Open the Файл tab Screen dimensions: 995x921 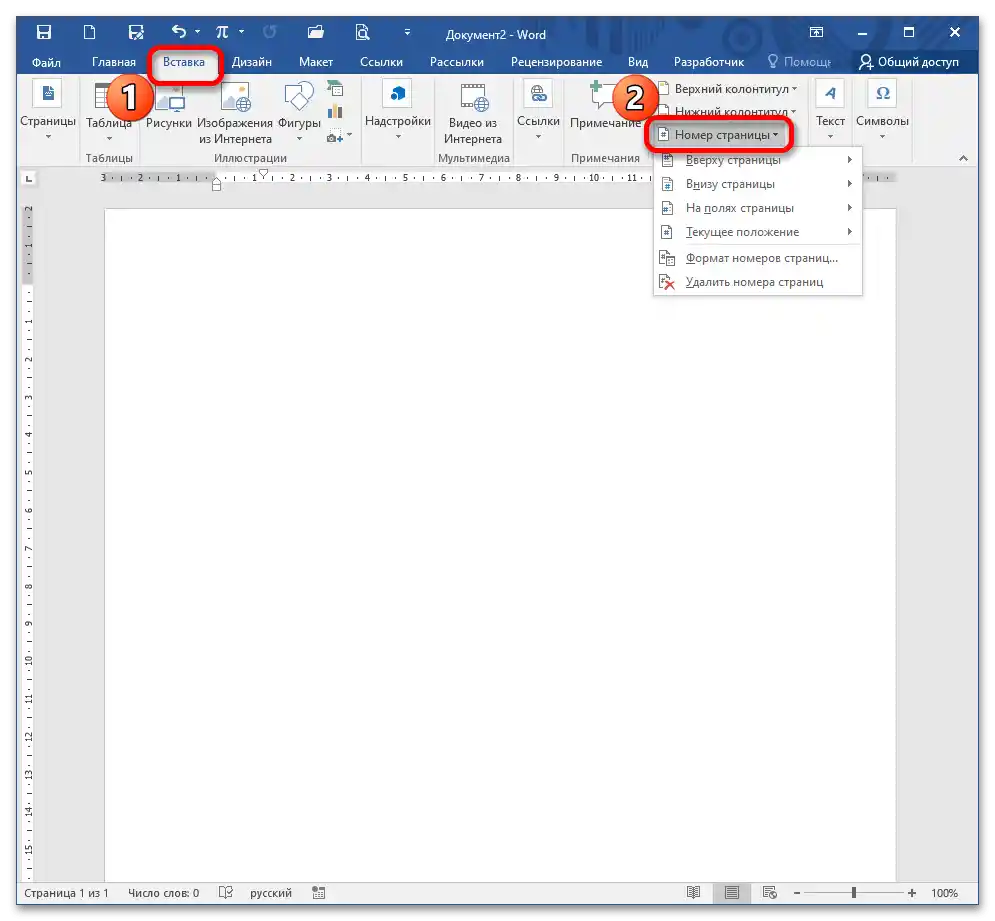[46, 62]
